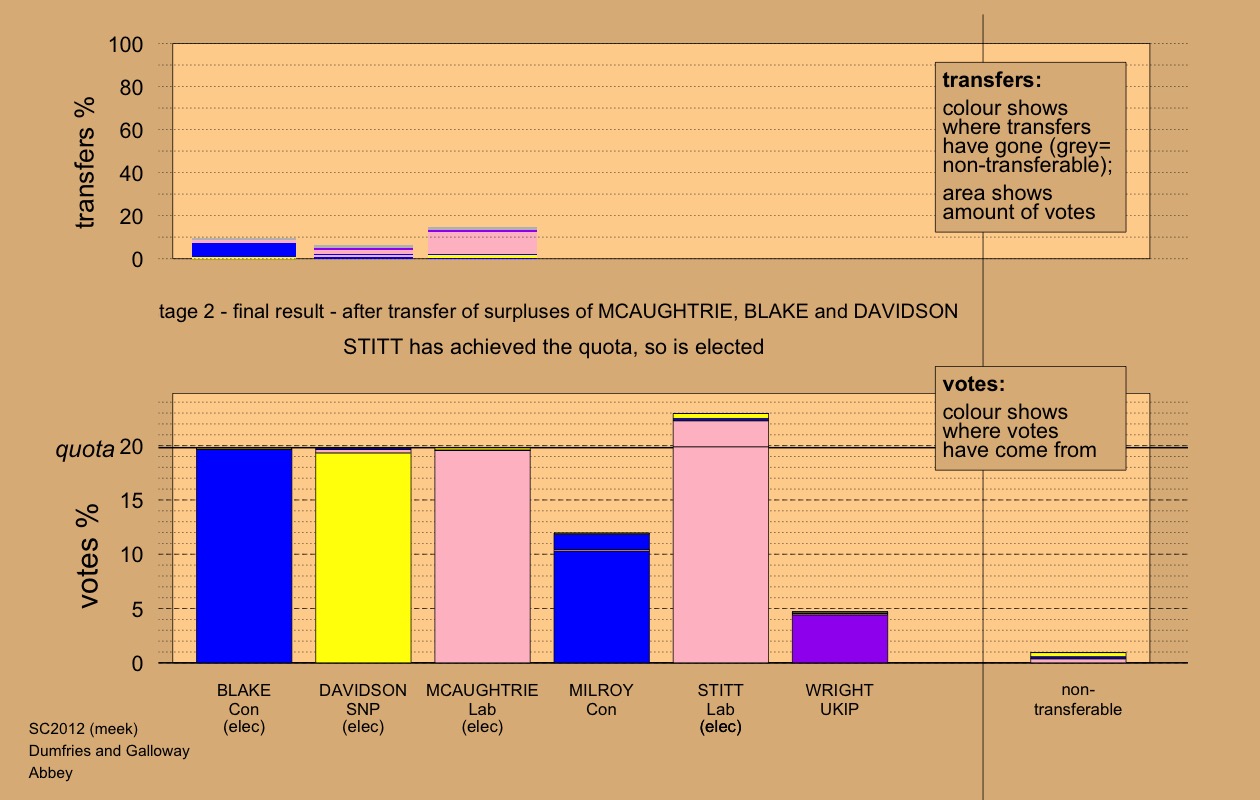Screen dimensions: 1260x800
Task: Click the pink MCAUGHTRIE transfers bar in top chart
Action: pyautogui.click(x=482, y=243)
